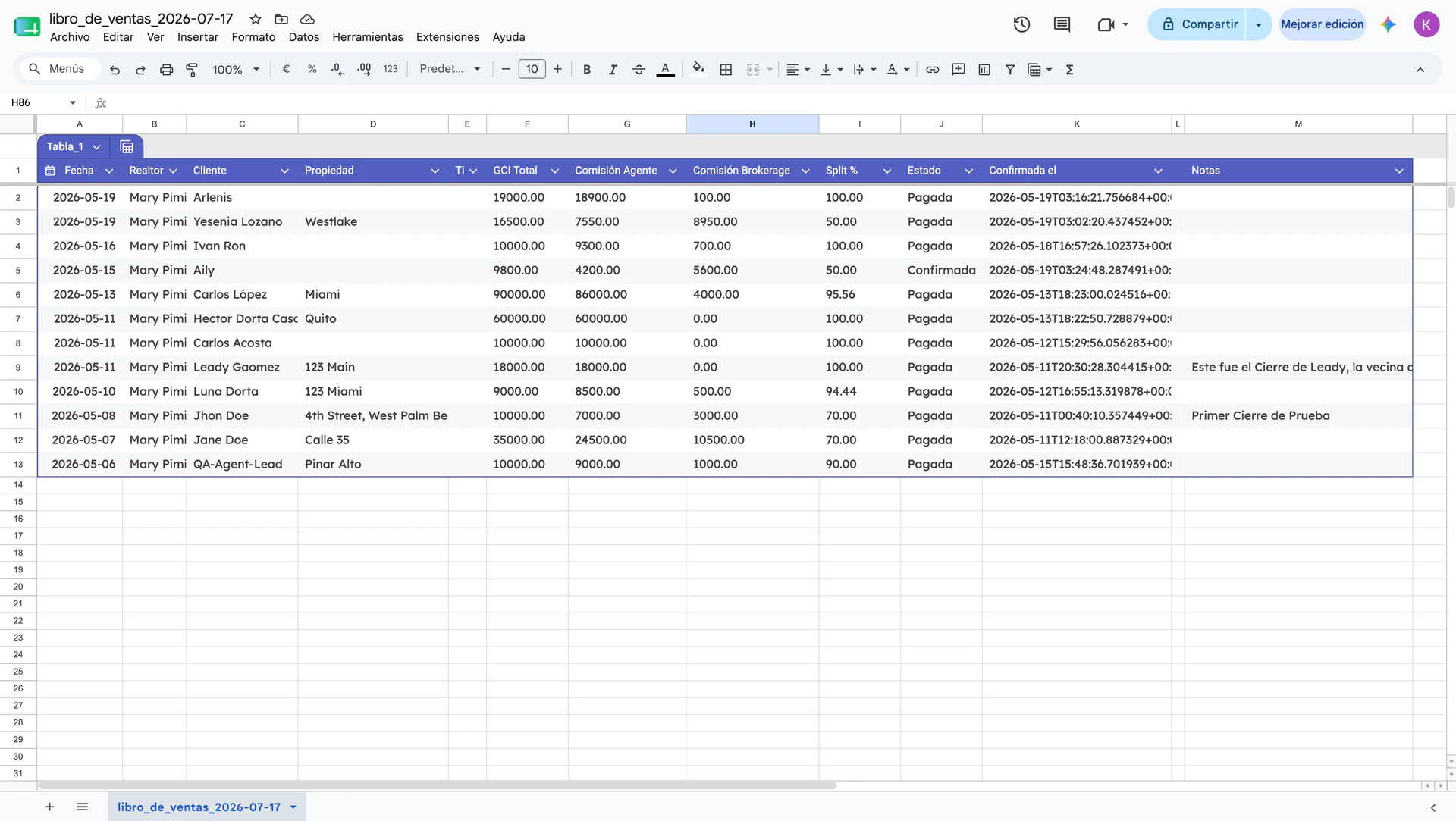Image resolution: width=1456 pixels, height=821 pixels.
Task: Toggle strikethrough formatting
Action: pyautogui.click(x=639, y=69)
